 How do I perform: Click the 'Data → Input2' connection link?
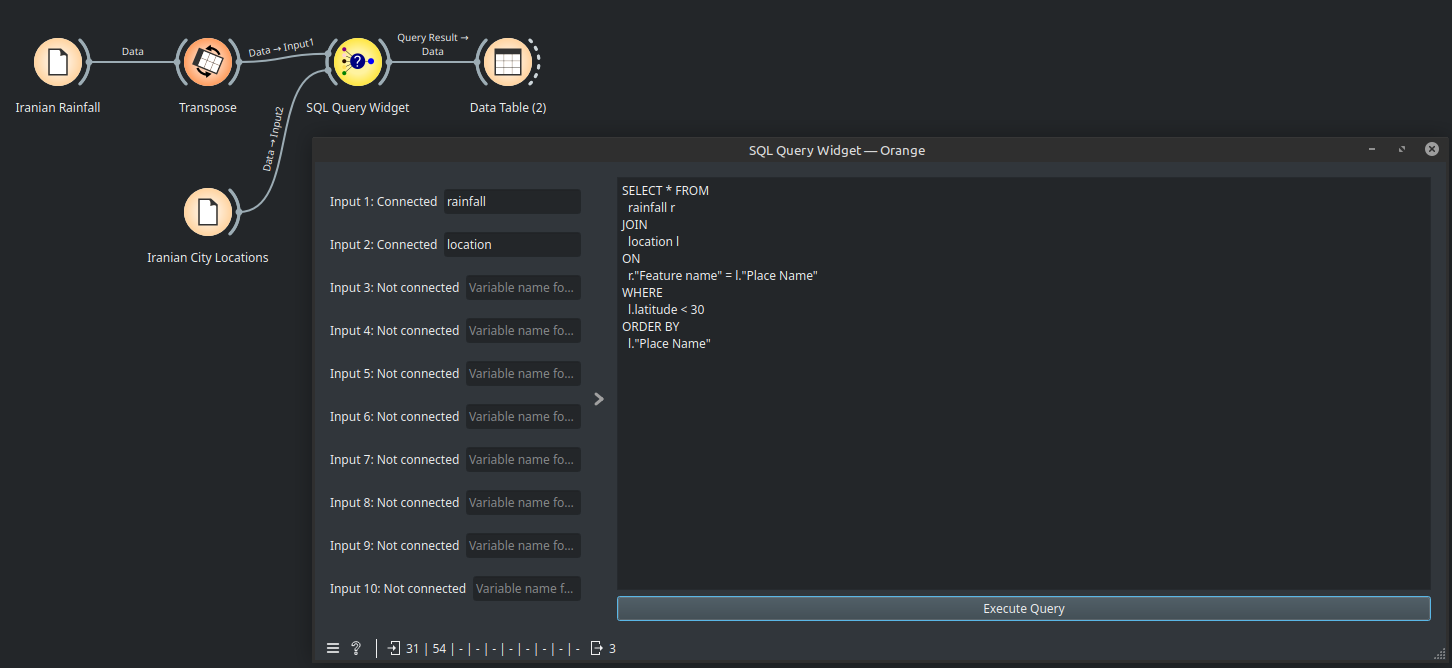click(x=274, y=140)
